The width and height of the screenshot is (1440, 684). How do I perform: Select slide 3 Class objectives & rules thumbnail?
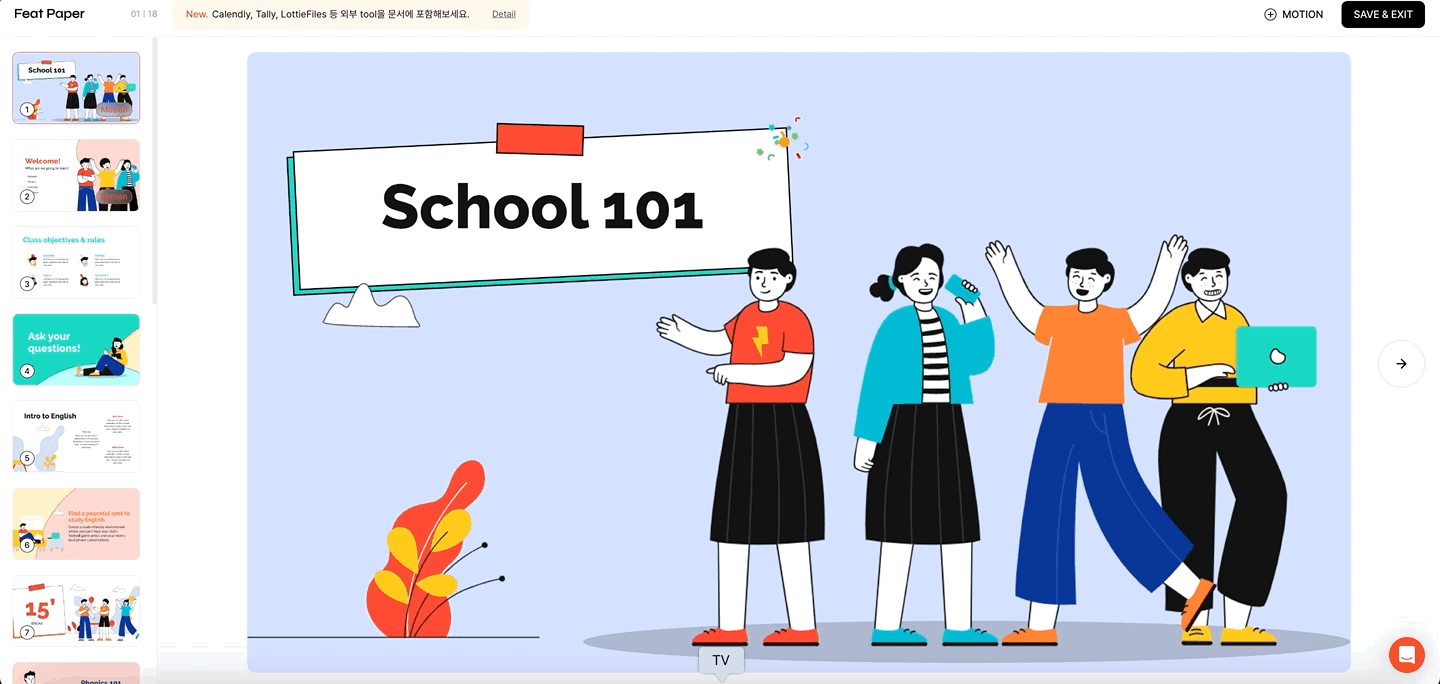pyautogui.click(x=76, y=262)
